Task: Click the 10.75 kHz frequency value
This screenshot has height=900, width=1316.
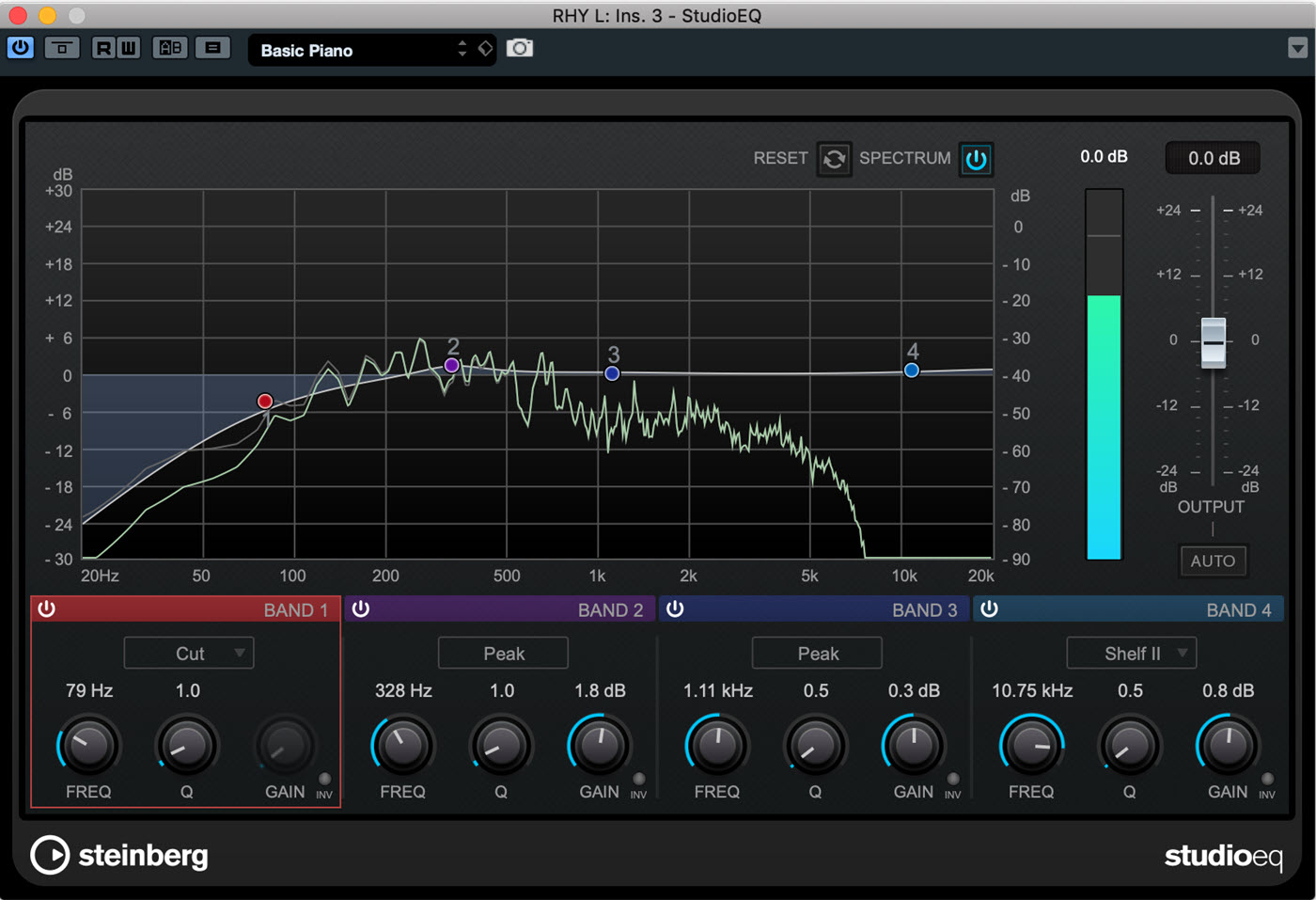Action: pos(1032,691)
